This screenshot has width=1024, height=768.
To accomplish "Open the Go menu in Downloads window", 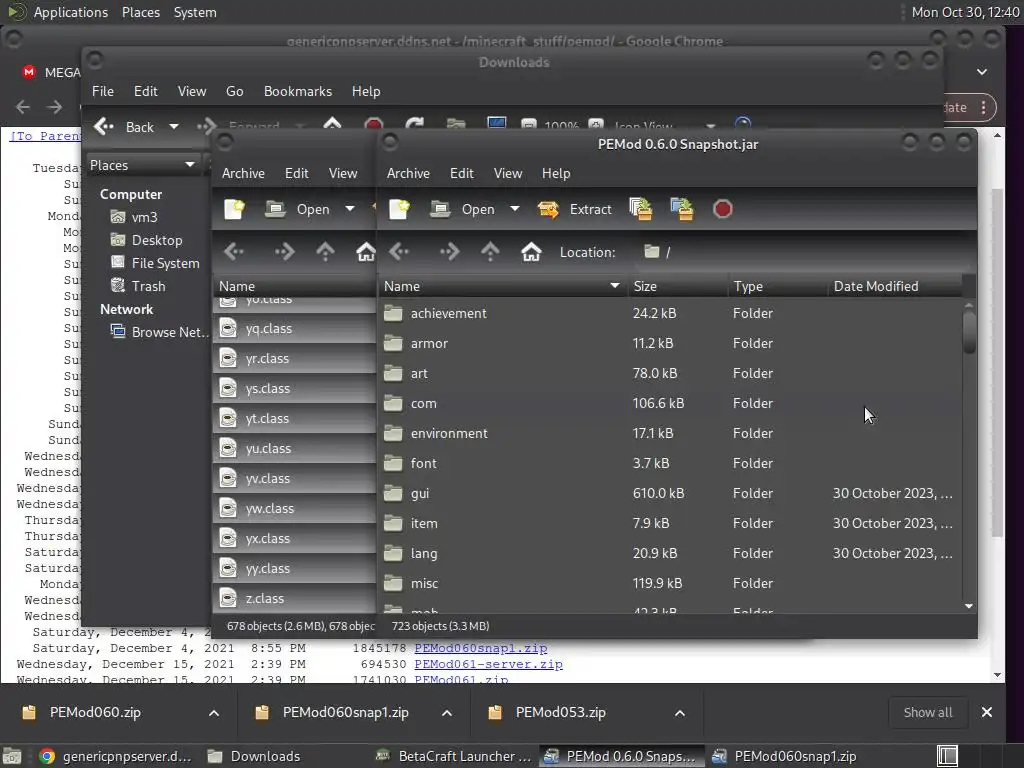I will click(234, 91).
